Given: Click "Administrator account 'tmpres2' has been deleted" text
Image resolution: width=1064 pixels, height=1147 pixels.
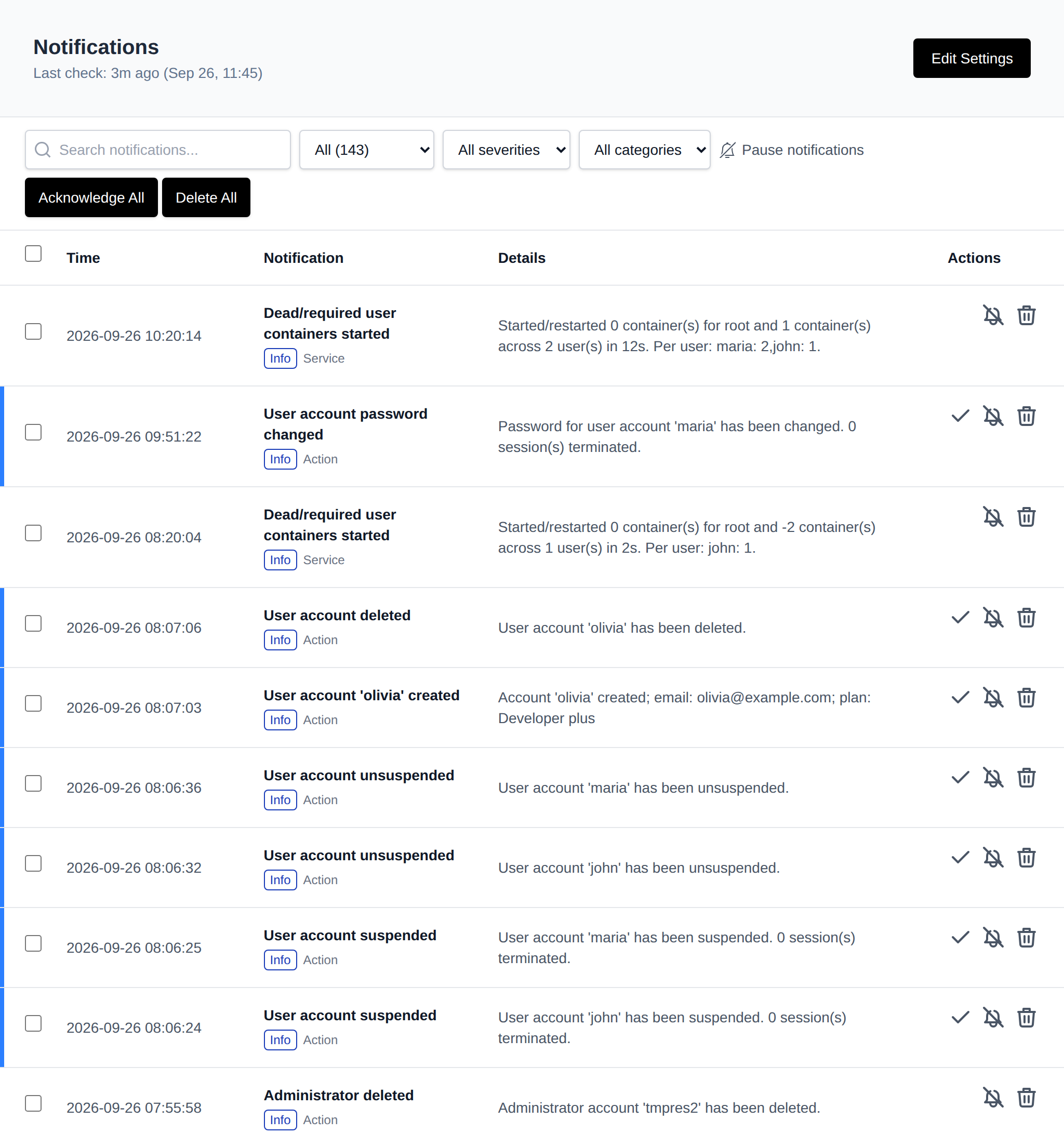Looking at the screenshot, I should click(x=659, y=1108).
